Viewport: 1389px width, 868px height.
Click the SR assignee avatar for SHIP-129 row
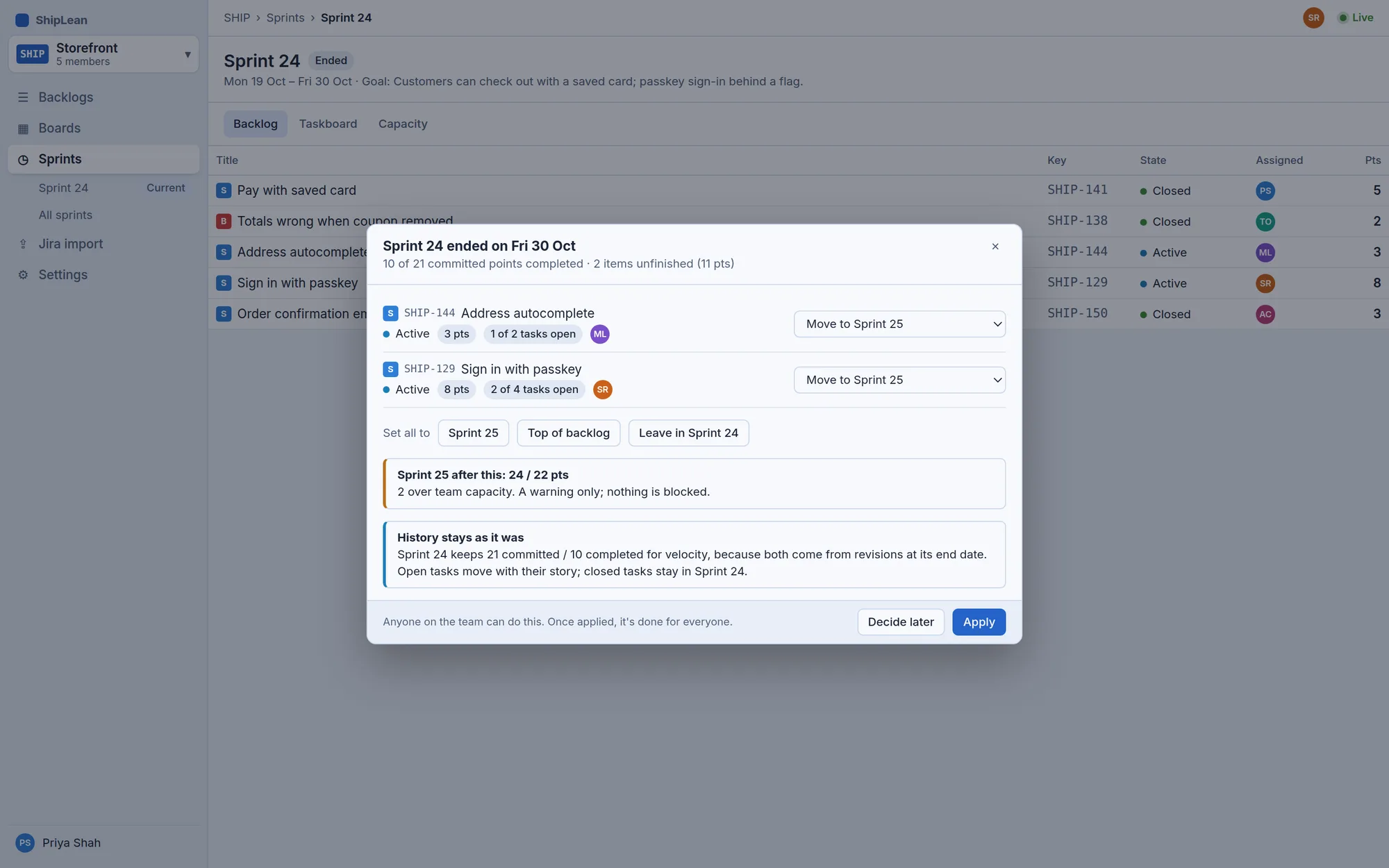[1265, 283]
